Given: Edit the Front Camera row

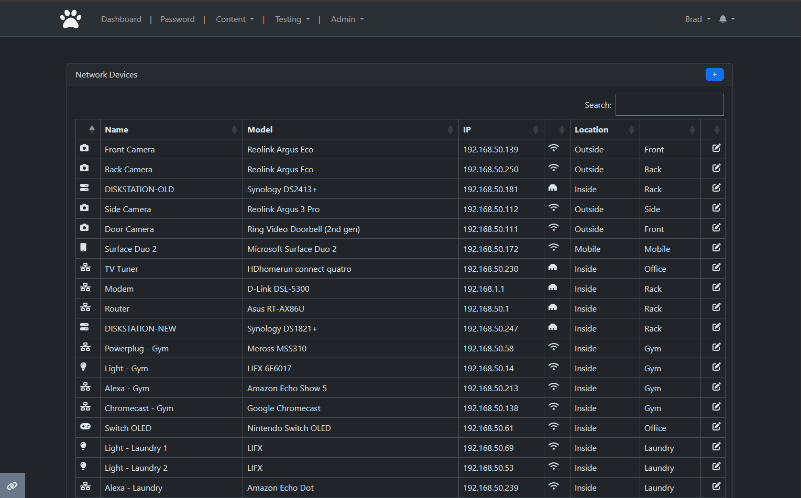Looking at the screenshot, I should 716,148.
